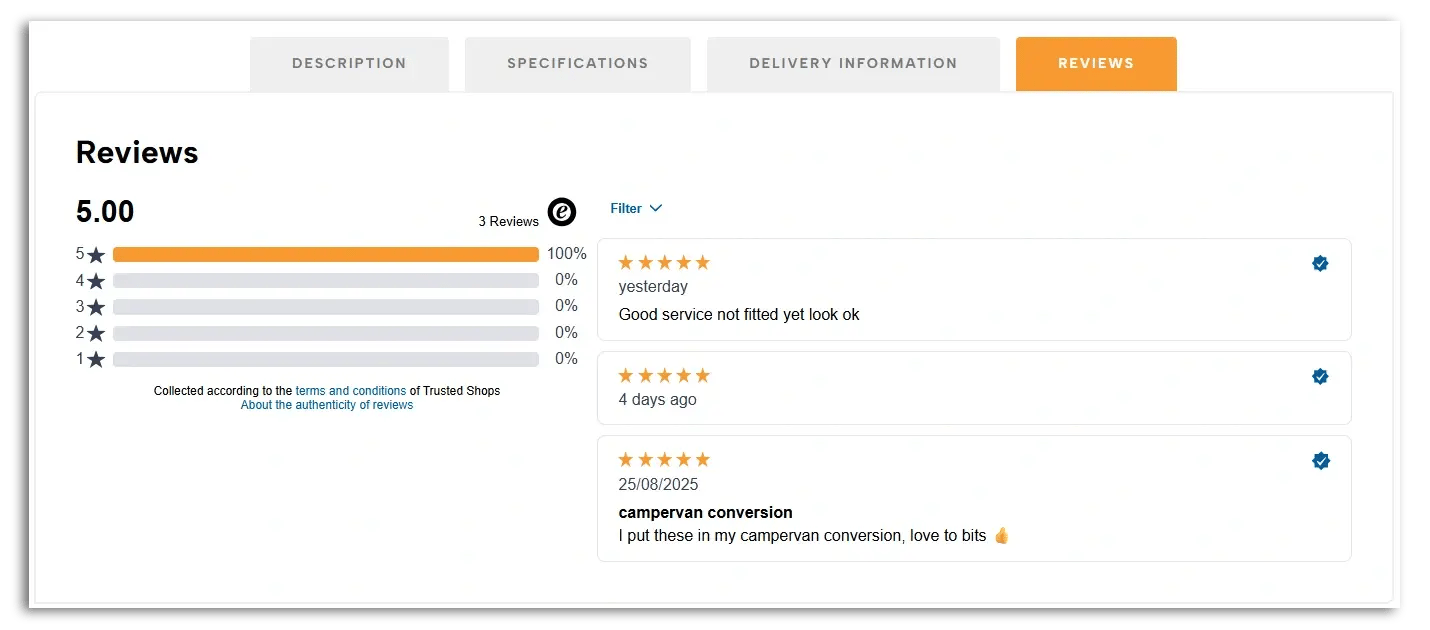Click the 3-star row to filter reviews

click(x=326, y=306)
